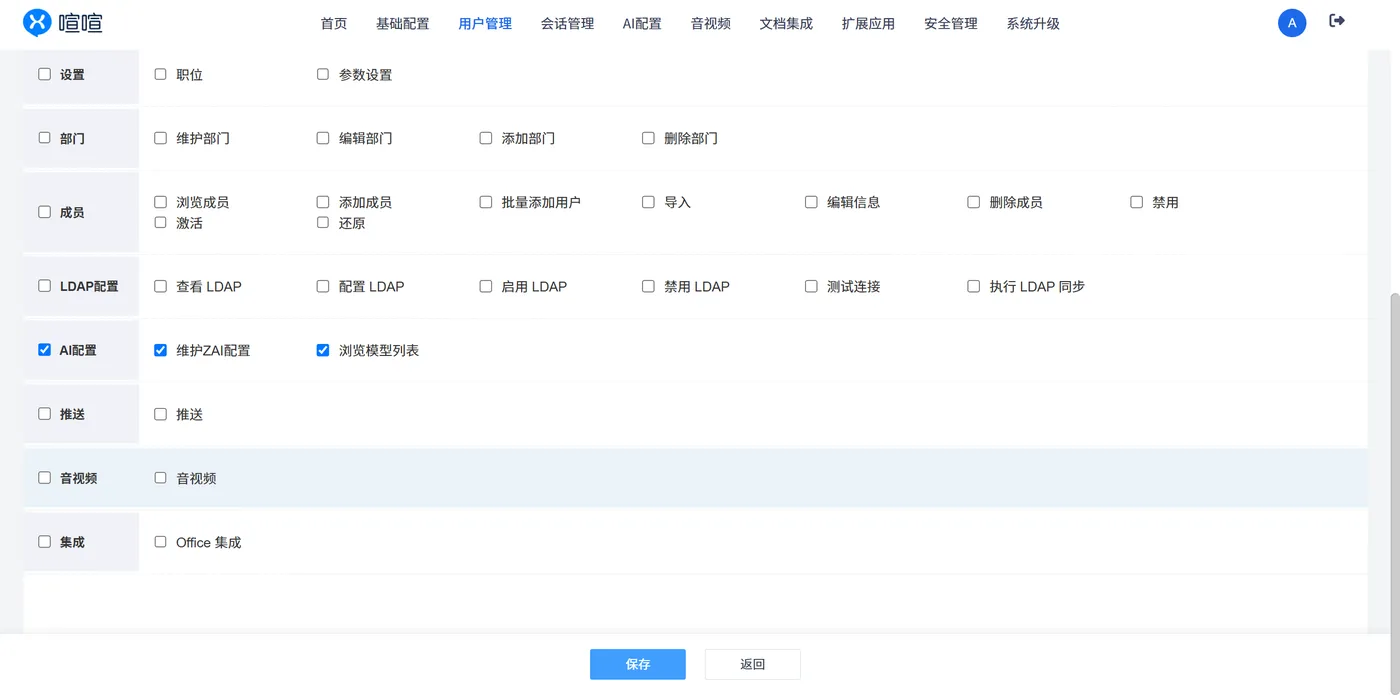This screenshot has width=1400, height=695.
Task: Enable Office 集成 permission
Action: (160, 542)
